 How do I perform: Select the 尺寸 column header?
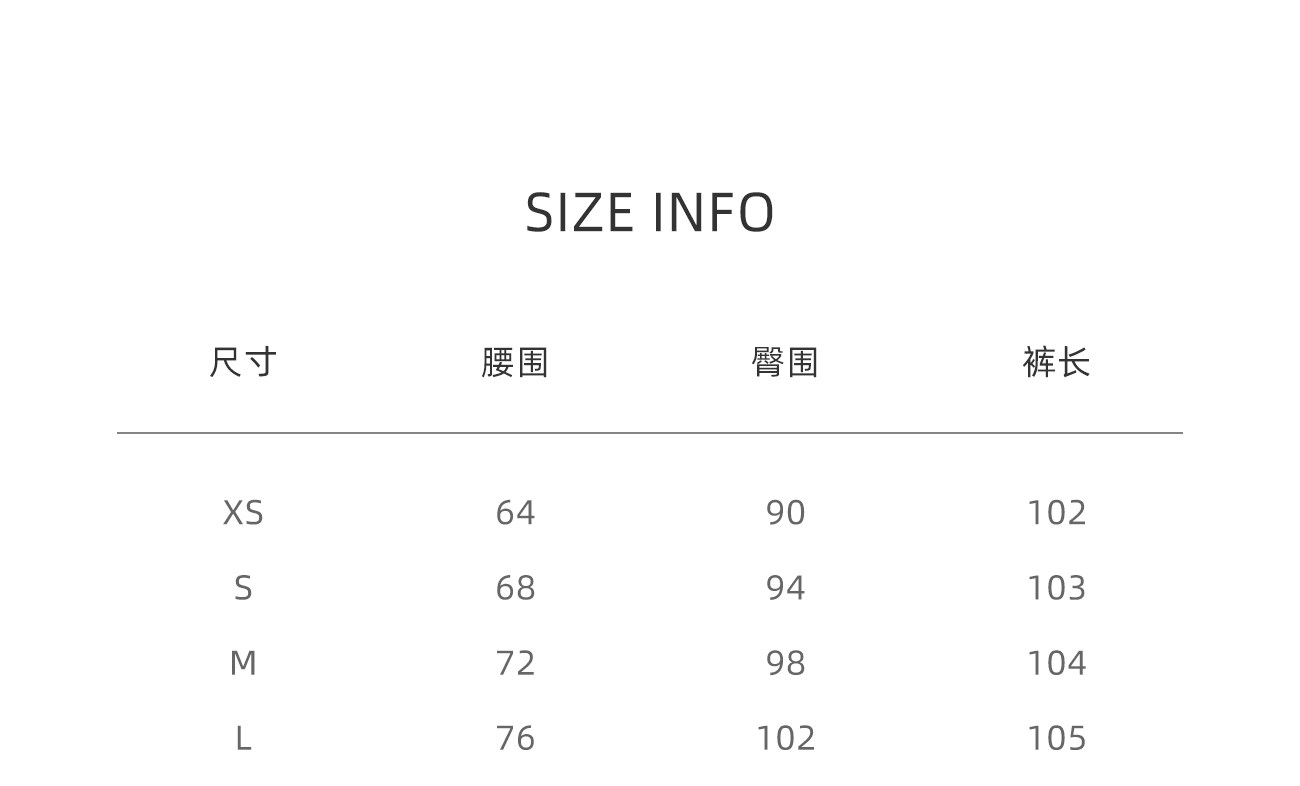(x=243, y=362)
